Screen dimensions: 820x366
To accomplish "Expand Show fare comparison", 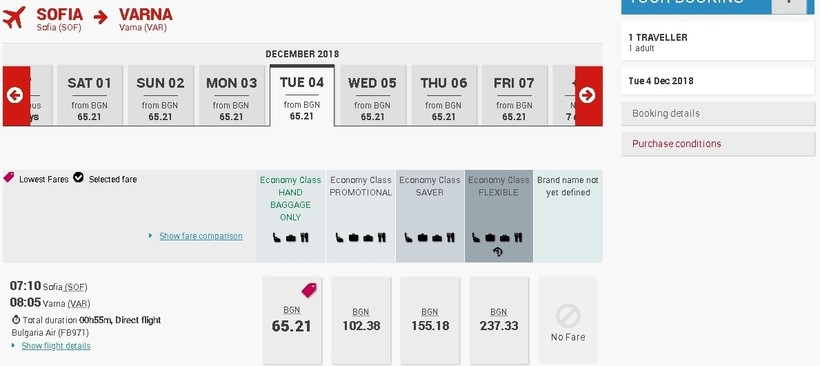I will 201,236.
